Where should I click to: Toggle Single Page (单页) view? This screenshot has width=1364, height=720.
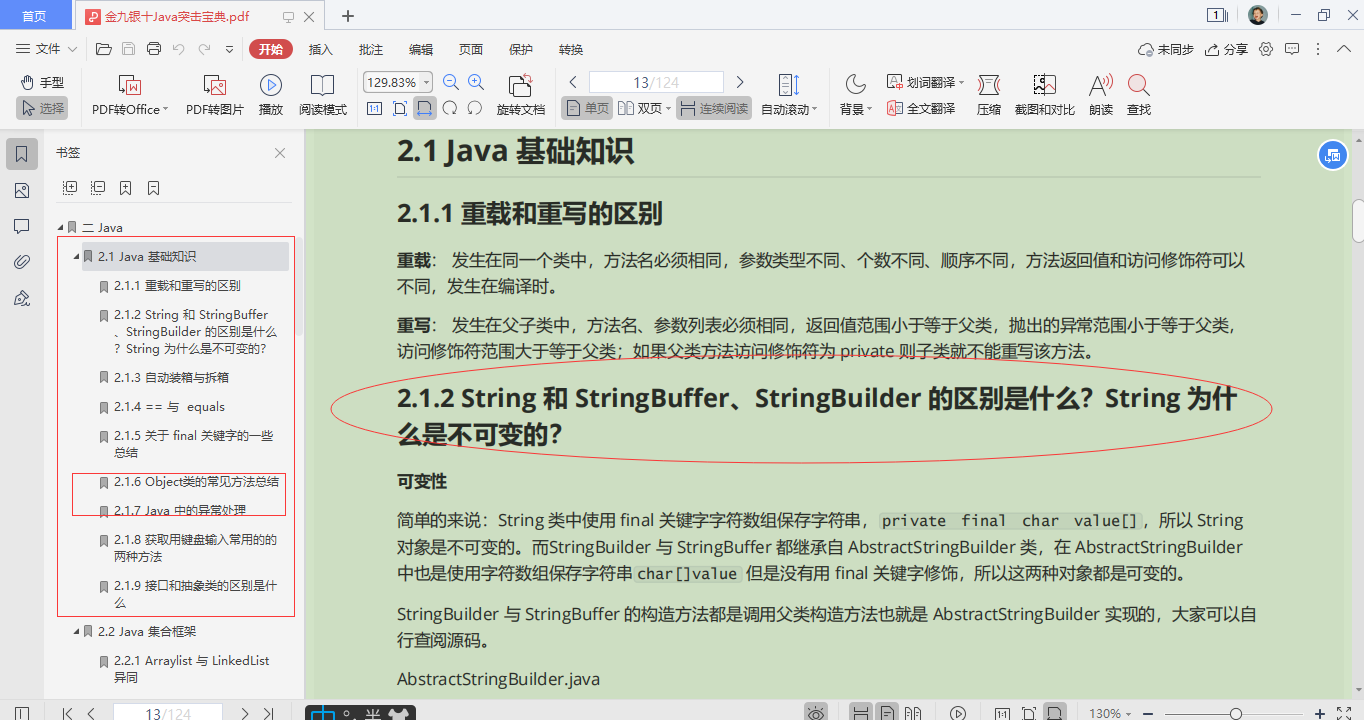(x=587, y=108)
